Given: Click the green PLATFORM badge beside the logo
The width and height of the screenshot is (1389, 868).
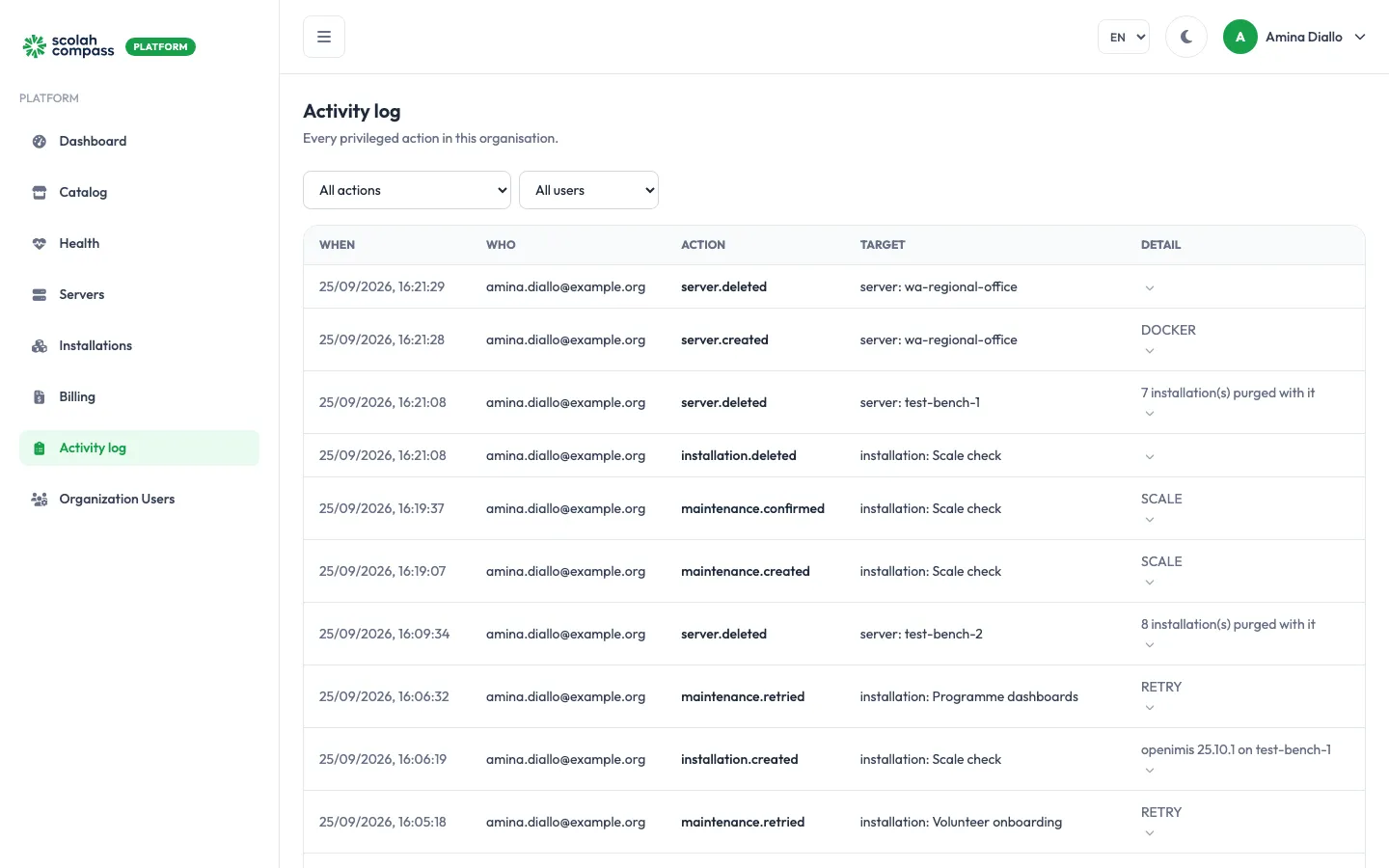Looking at the screenshot, I should pyautogui.click(x=160, y=46).
